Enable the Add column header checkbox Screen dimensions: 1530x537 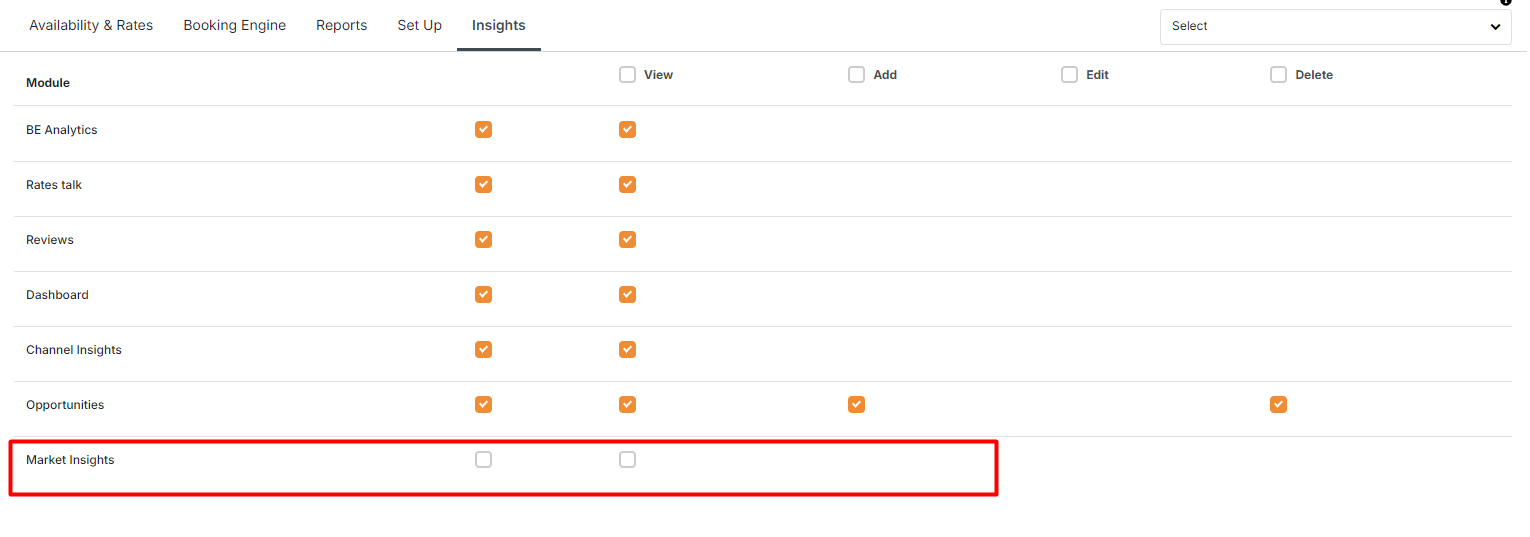856,75
